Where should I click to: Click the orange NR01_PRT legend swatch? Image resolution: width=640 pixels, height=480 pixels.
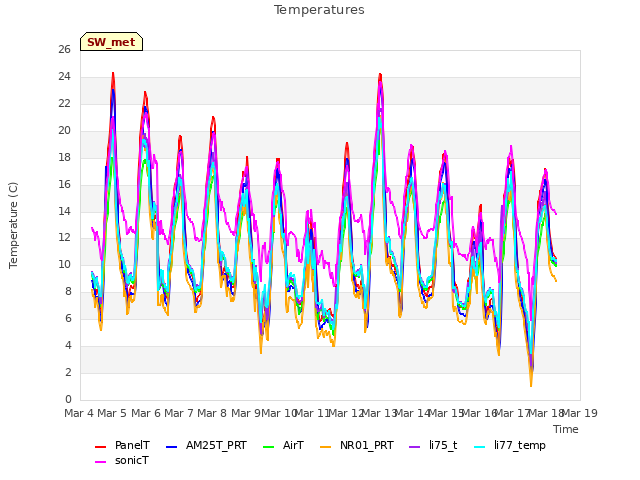[x=326, y=447]
